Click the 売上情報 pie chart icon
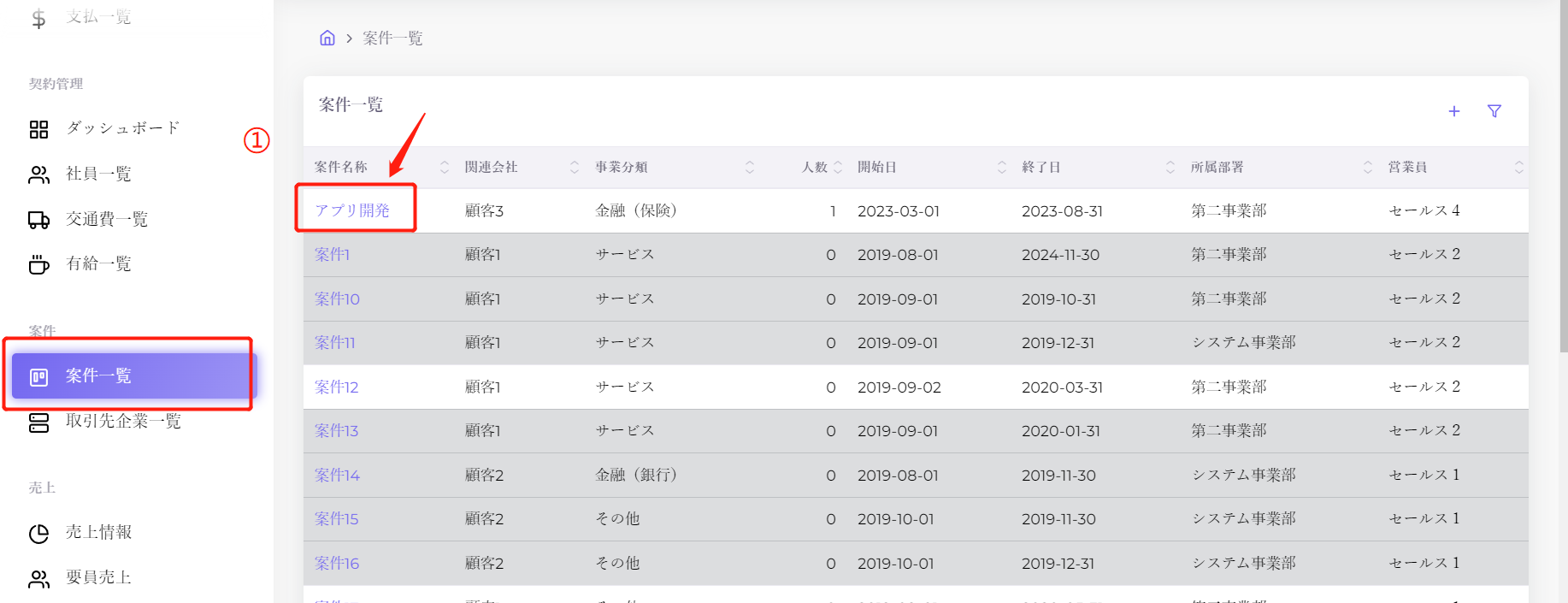This screenshot has height=603, width=1568. 39,534
